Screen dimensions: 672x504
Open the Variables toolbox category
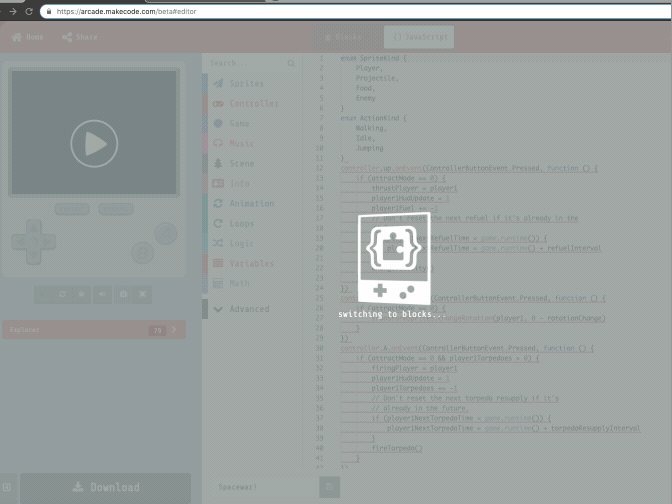252,264
